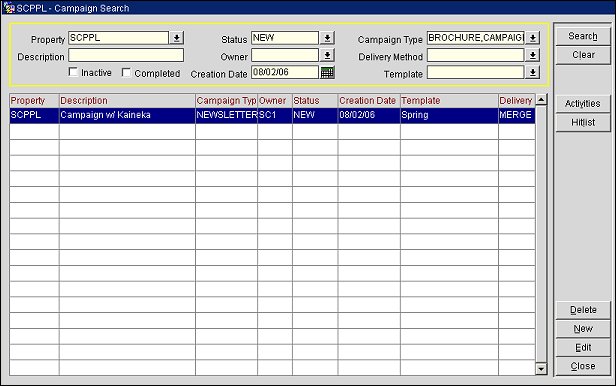Click the Campaign Type field BROCHURE,CAMPAIG

point(476,38)
